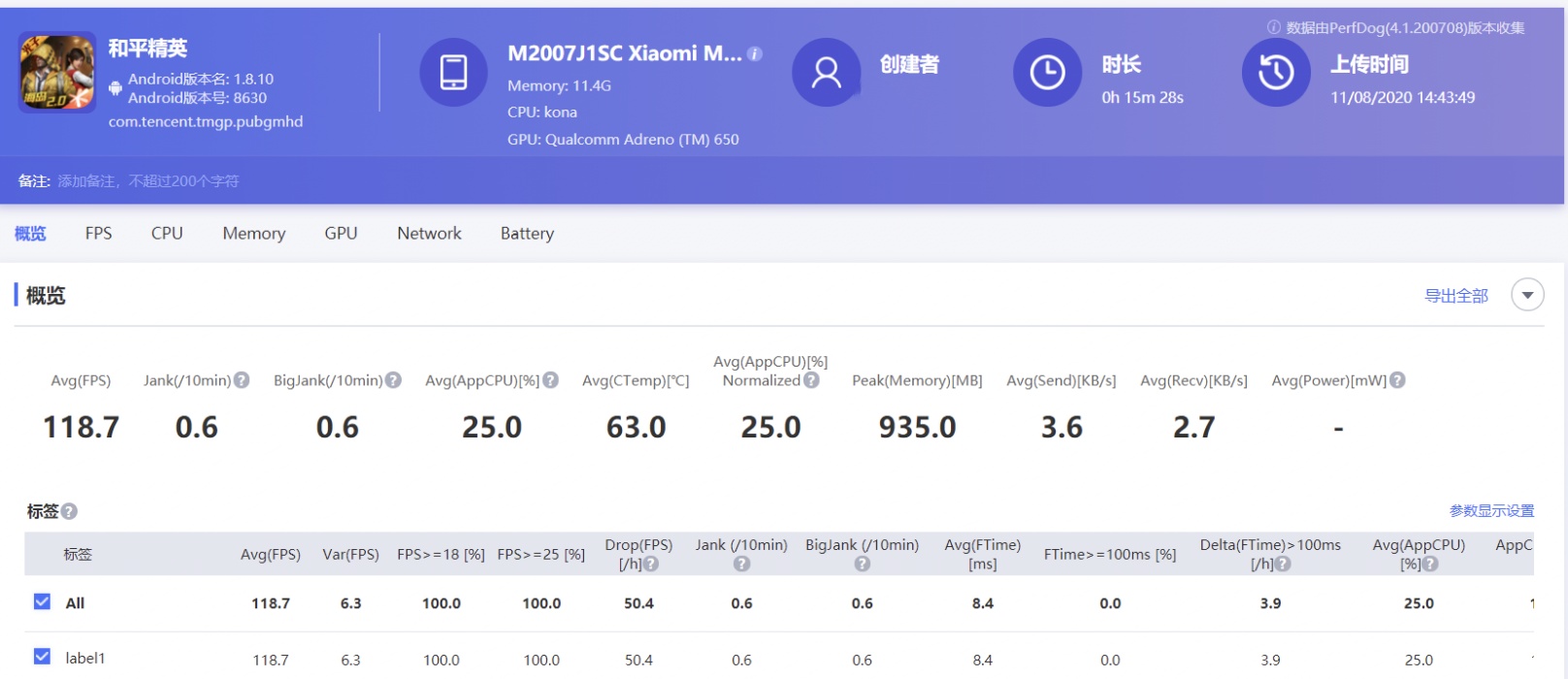Click the 导出全部 export link
This screenshot has width=1568, height=679.
click(1455, 296)
